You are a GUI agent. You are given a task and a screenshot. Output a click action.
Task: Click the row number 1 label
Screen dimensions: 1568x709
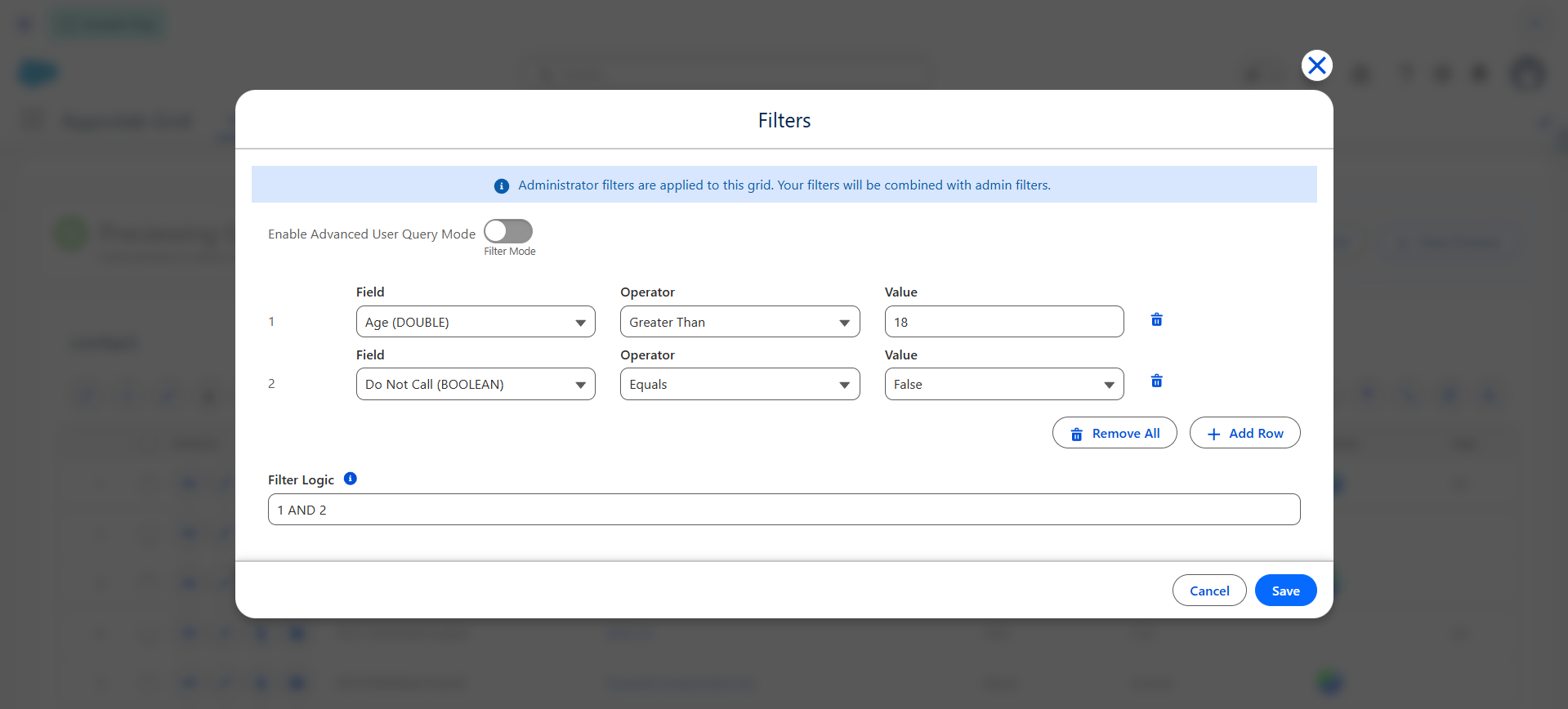click(271, 322)
